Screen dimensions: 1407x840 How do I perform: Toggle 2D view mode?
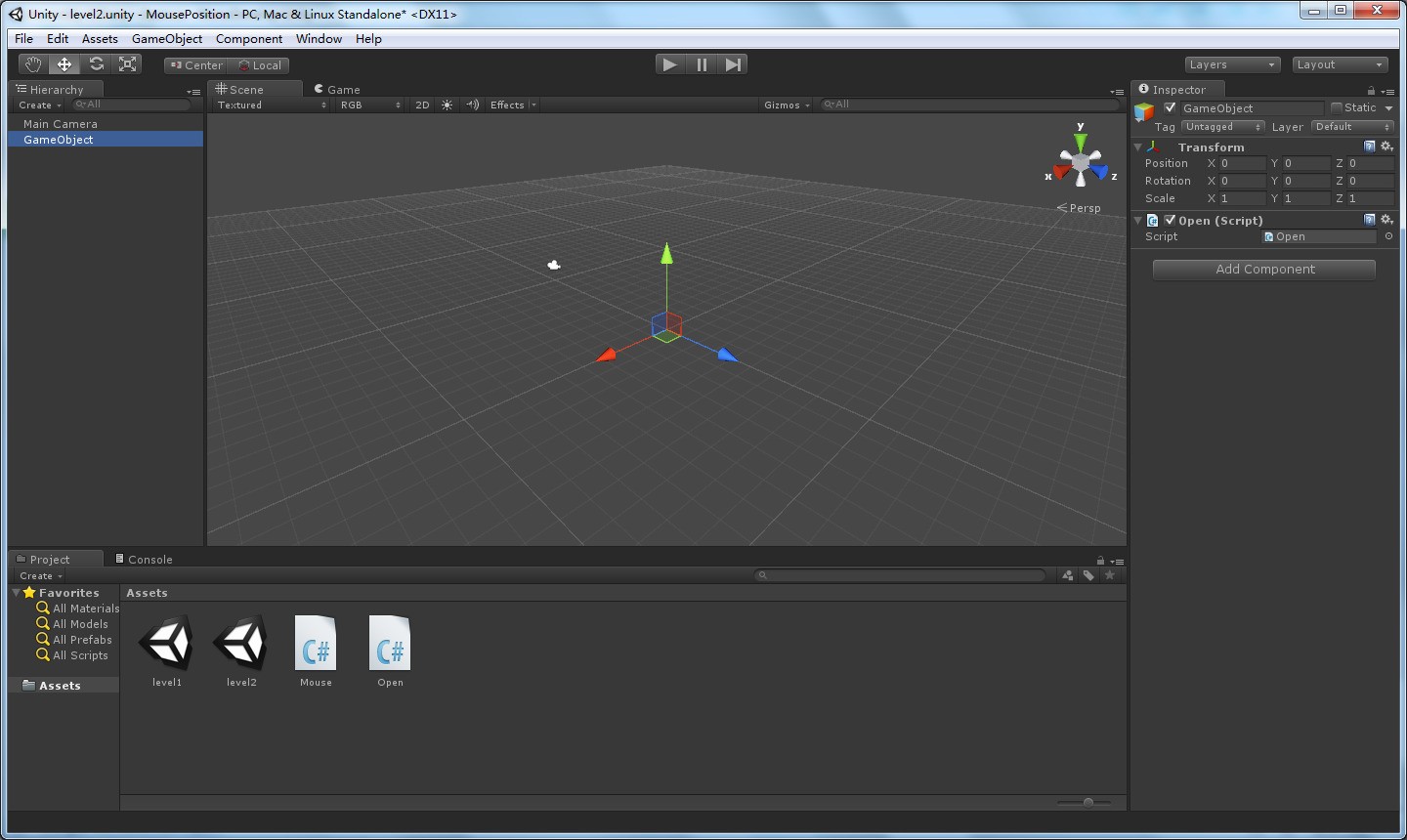(421, 105)
